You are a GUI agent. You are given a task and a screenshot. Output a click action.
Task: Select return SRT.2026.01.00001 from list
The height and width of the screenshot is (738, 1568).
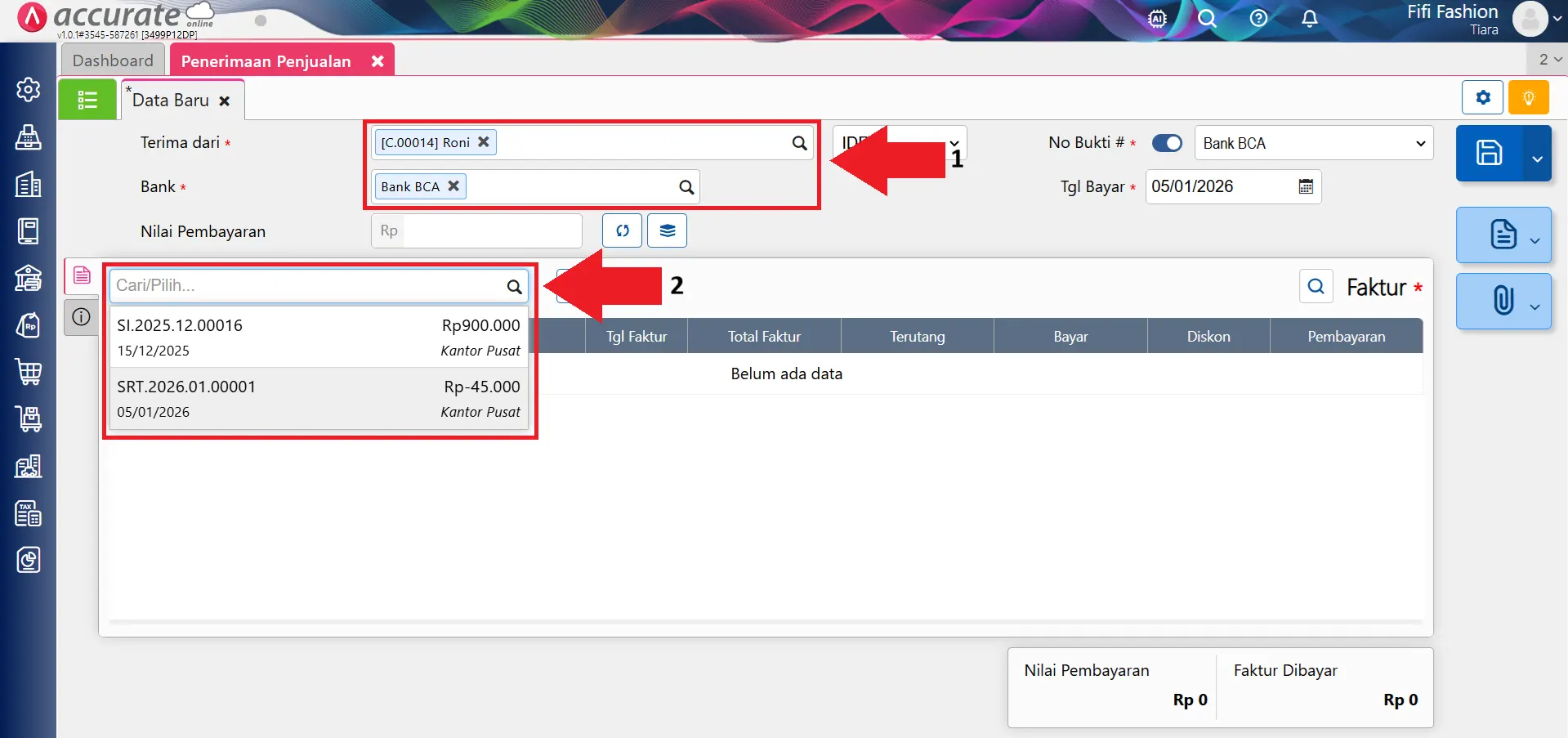319,398
